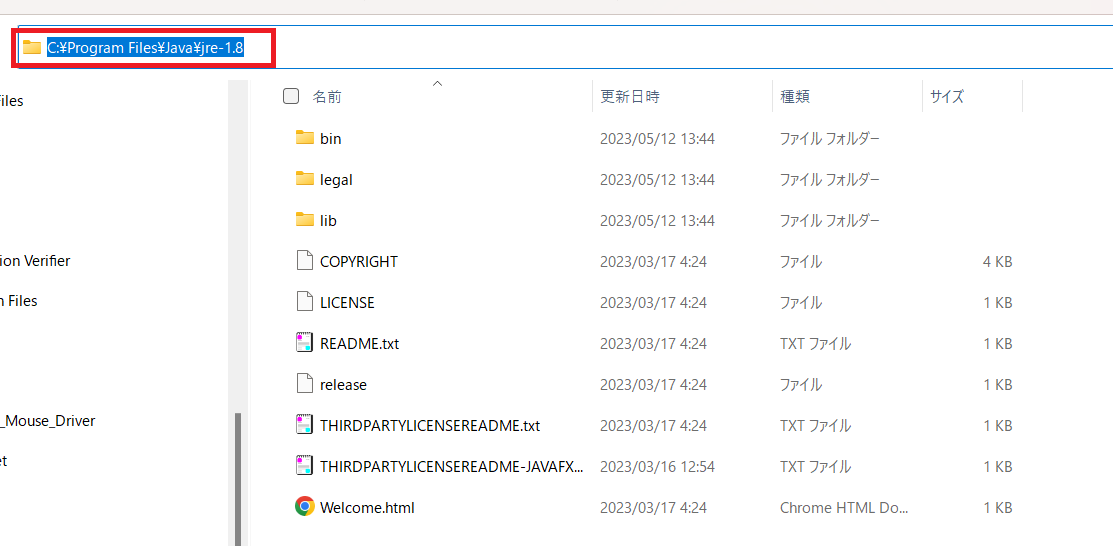This screenshot has width=1113, height=546.
Task: Select the release file name
Action: (344, 385)
